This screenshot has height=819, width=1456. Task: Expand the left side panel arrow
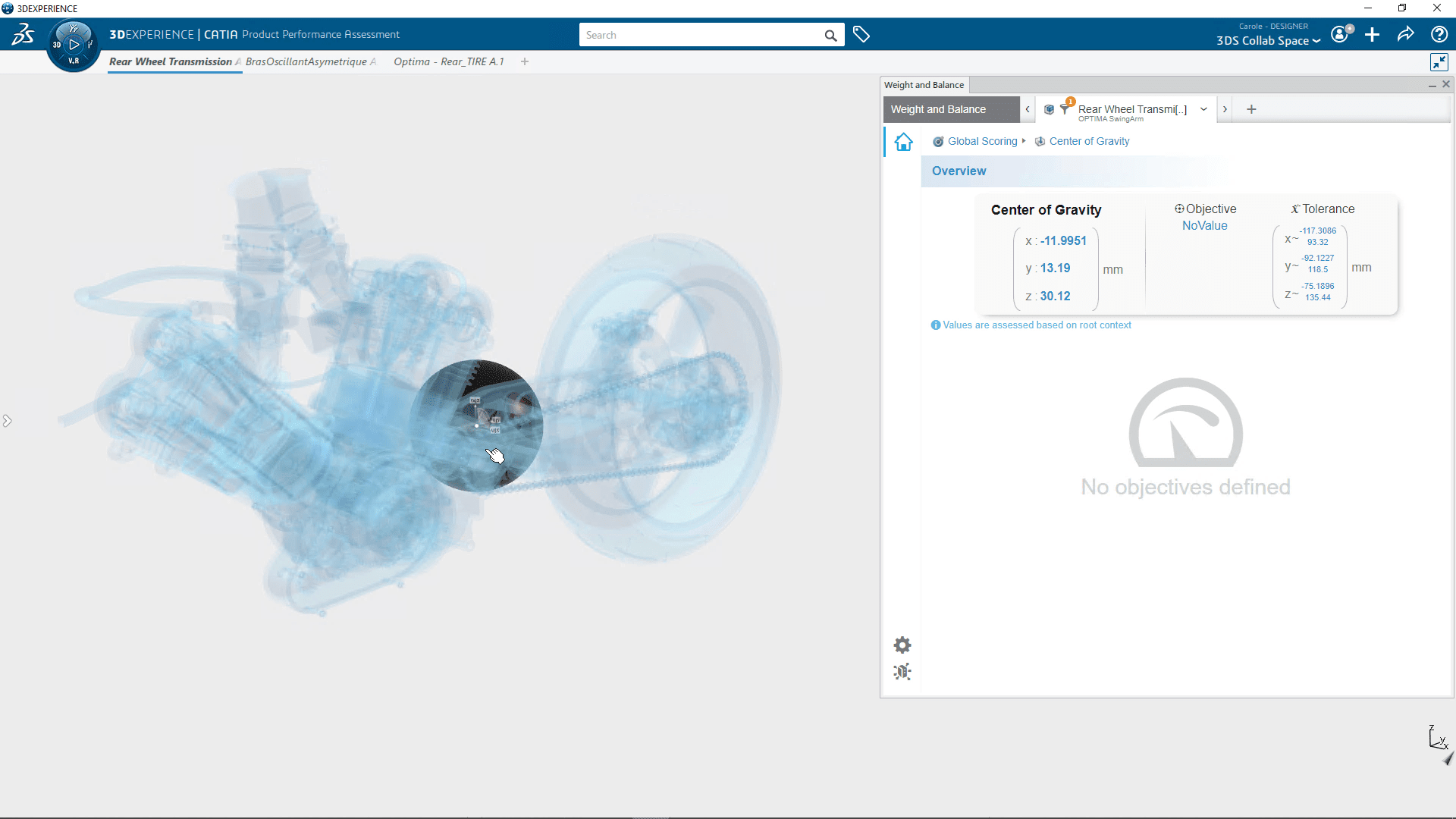pos(8,421)
